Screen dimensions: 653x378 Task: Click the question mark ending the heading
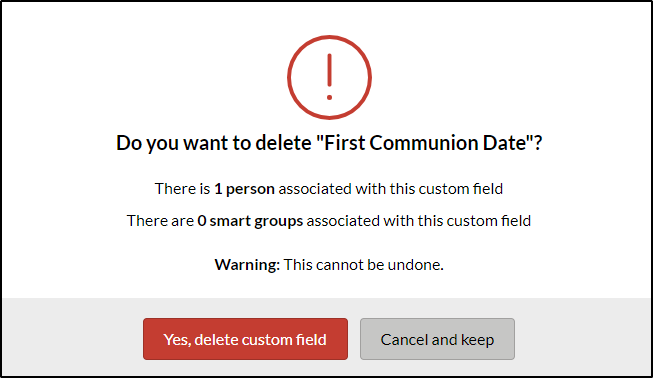[538, 143]
